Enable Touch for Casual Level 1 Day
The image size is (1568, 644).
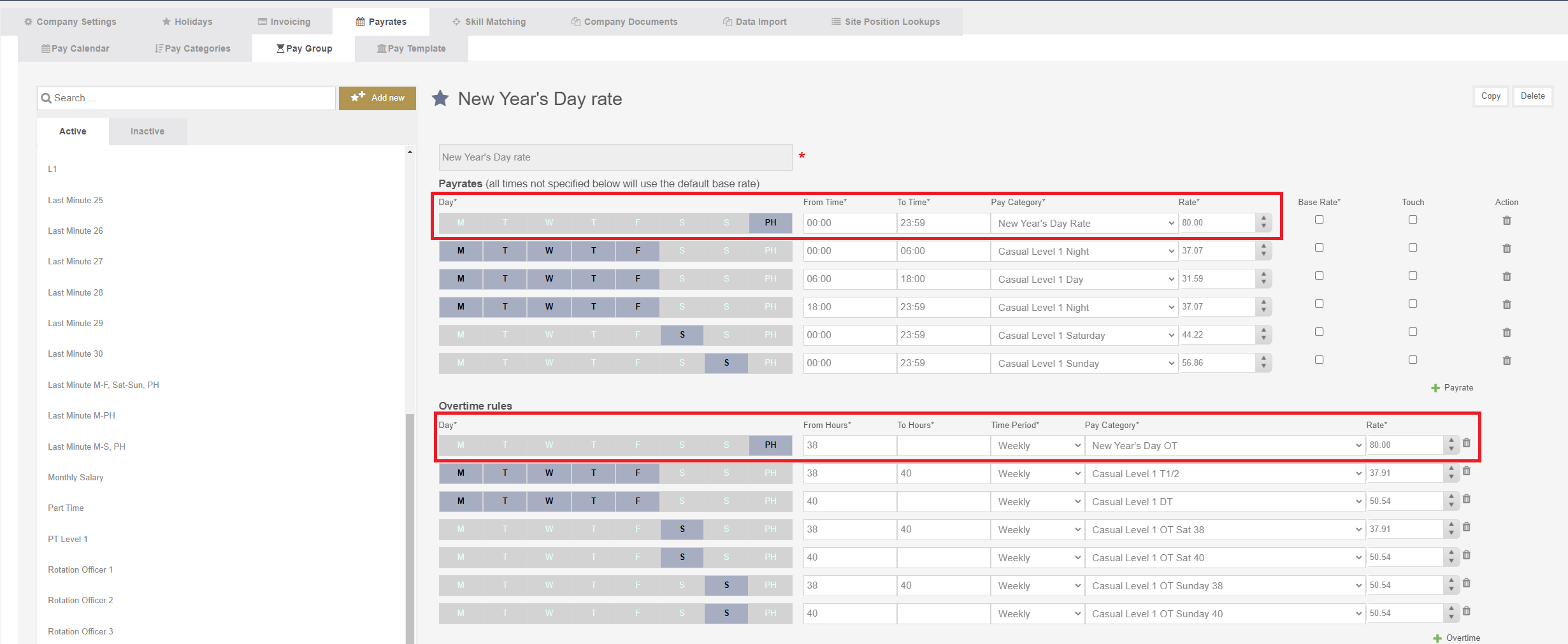(1413, 276)
